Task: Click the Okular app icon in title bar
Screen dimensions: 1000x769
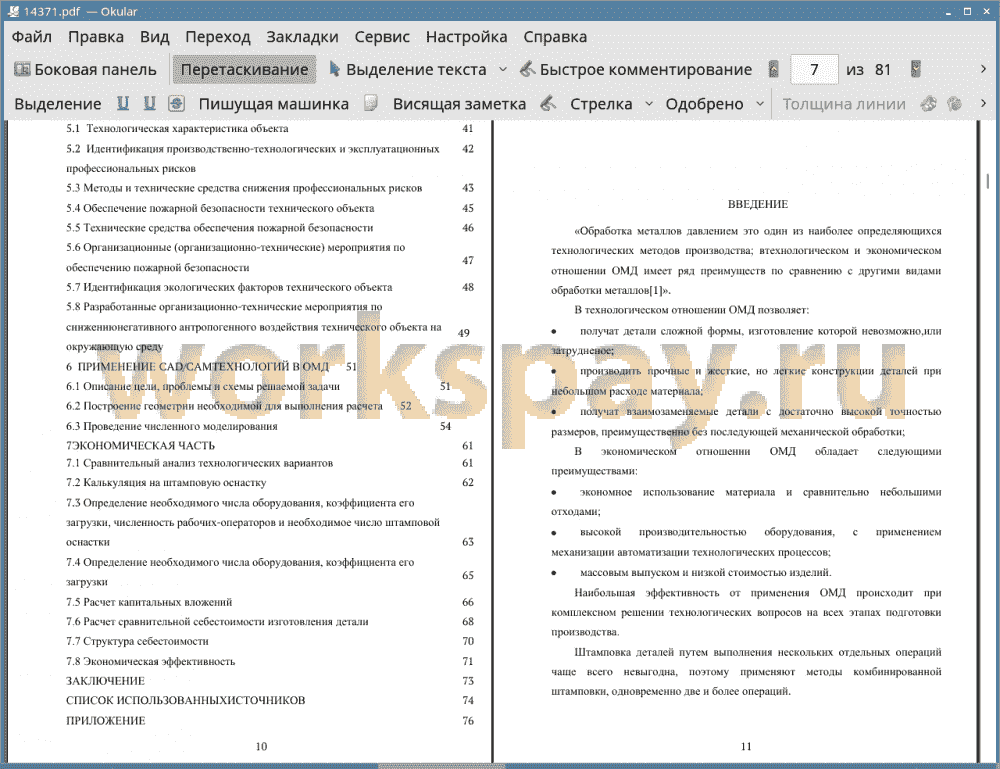Action: coord(13,11)
